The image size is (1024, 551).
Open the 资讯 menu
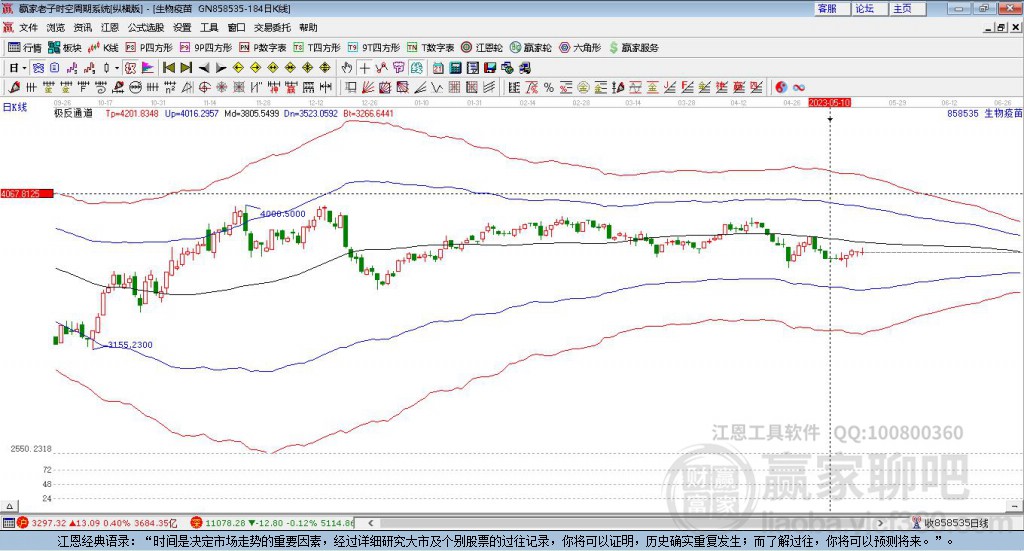pos(82,27)
